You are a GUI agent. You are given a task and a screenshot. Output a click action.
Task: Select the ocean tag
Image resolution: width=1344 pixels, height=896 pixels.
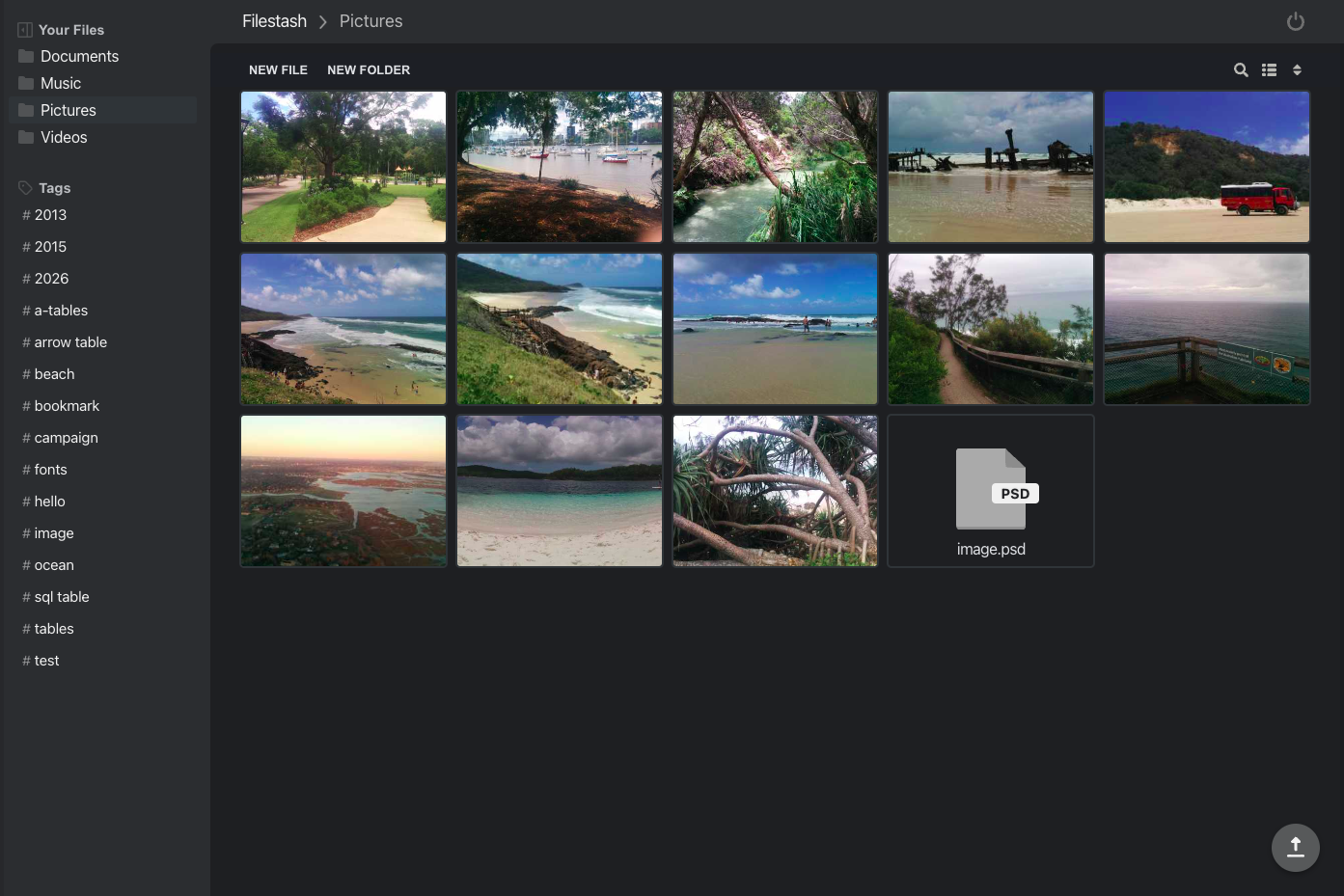click(x=48, y=565)
